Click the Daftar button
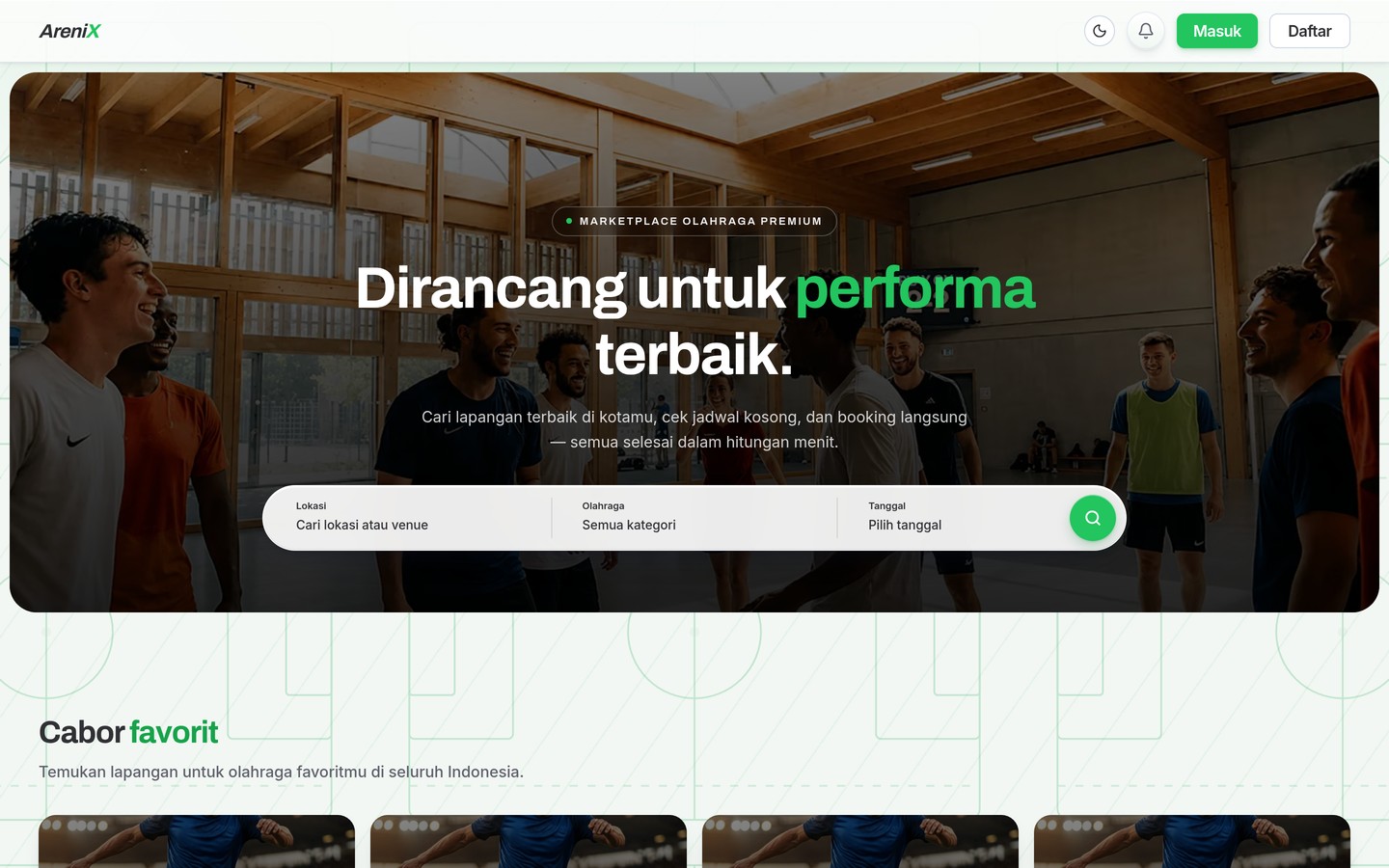The height and width of the screenshot is (868, 1389). (x=1310, y=31)
